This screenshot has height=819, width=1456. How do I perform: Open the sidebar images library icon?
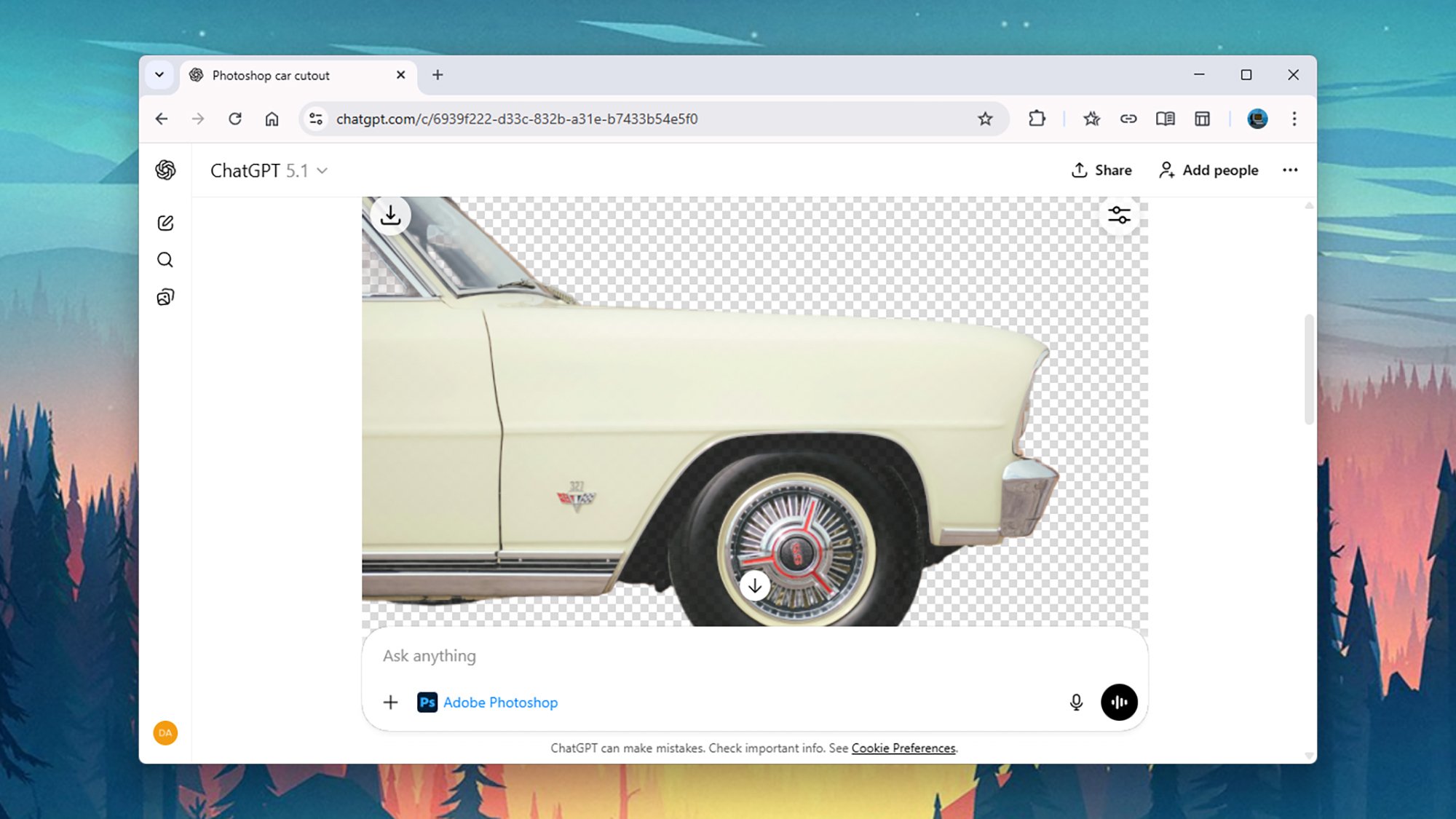pos(165,297)
